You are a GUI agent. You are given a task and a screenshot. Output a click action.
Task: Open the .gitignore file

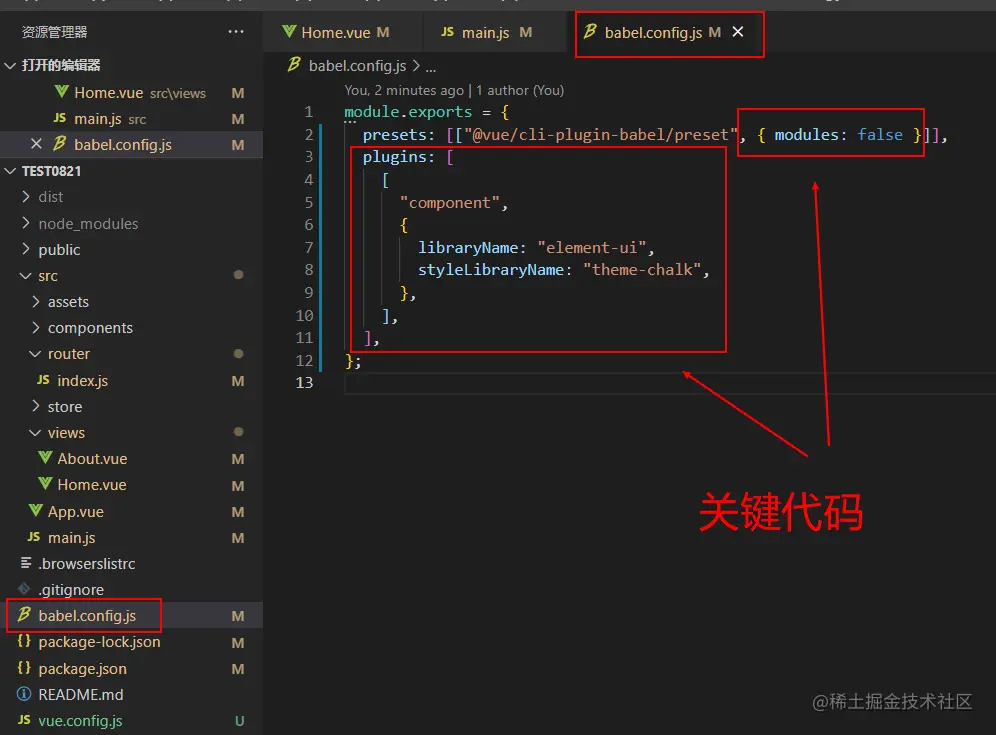131,590
